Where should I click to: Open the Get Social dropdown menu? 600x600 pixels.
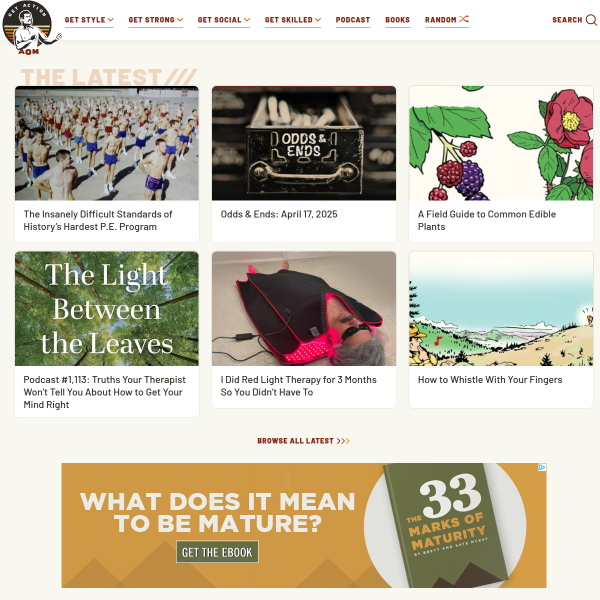click(223, 20)
